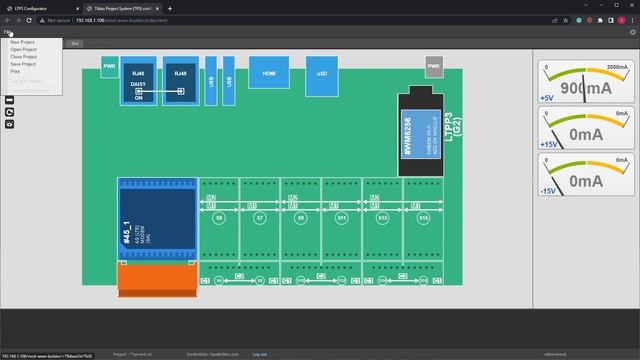640x360 pixels.
Task: Choose Close Project from File menu
Action: pos(24,57)
